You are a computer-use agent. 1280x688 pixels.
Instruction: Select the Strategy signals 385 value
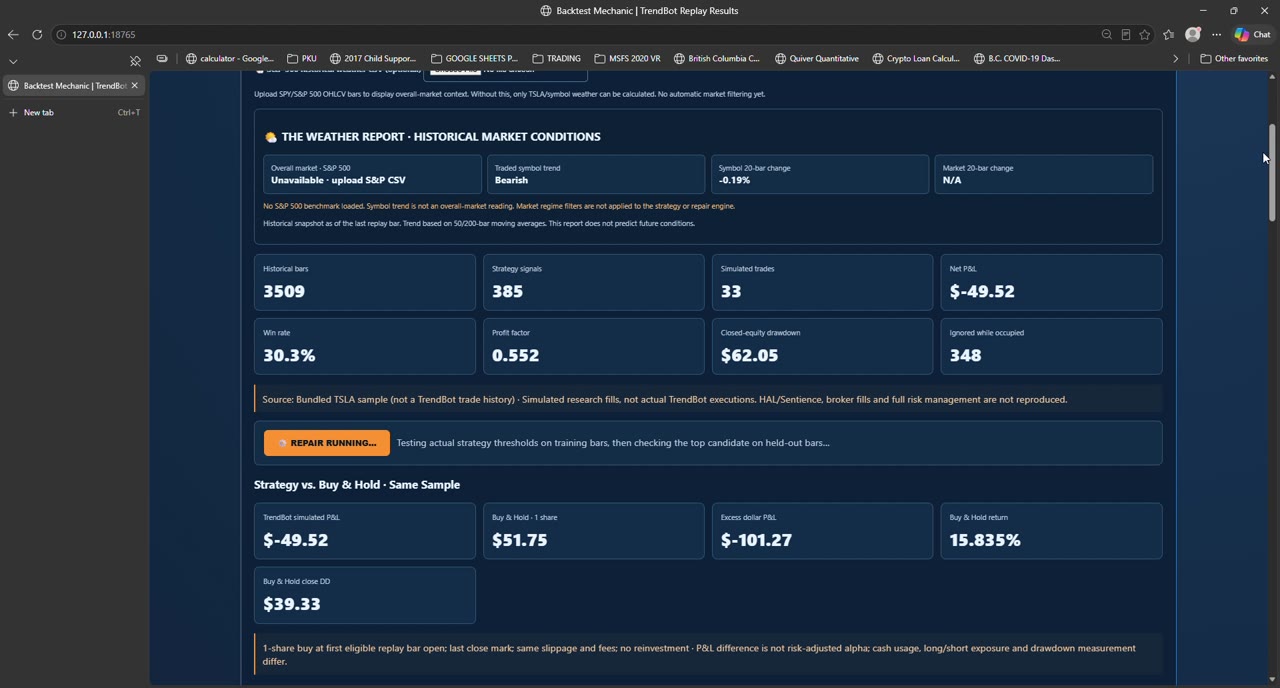[507, 291]
